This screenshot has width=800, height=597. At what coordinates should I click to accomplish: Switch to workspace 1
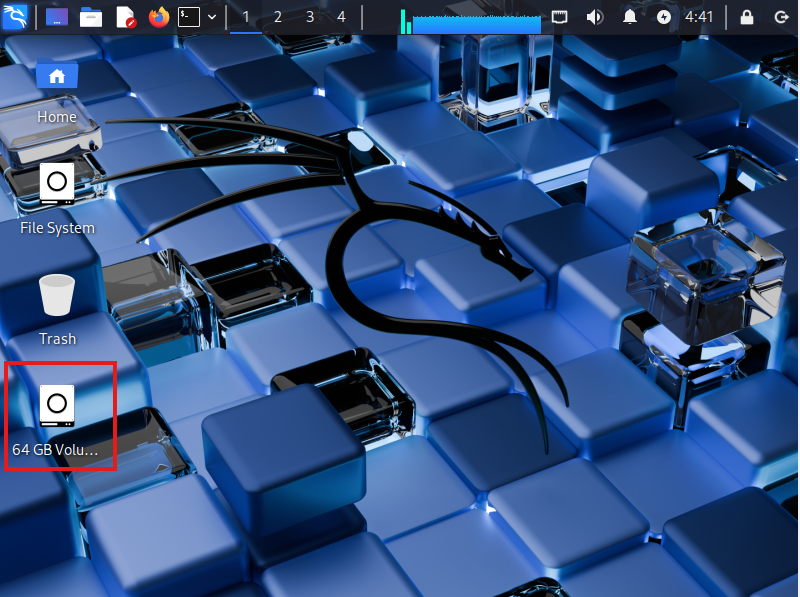point(246,17)
